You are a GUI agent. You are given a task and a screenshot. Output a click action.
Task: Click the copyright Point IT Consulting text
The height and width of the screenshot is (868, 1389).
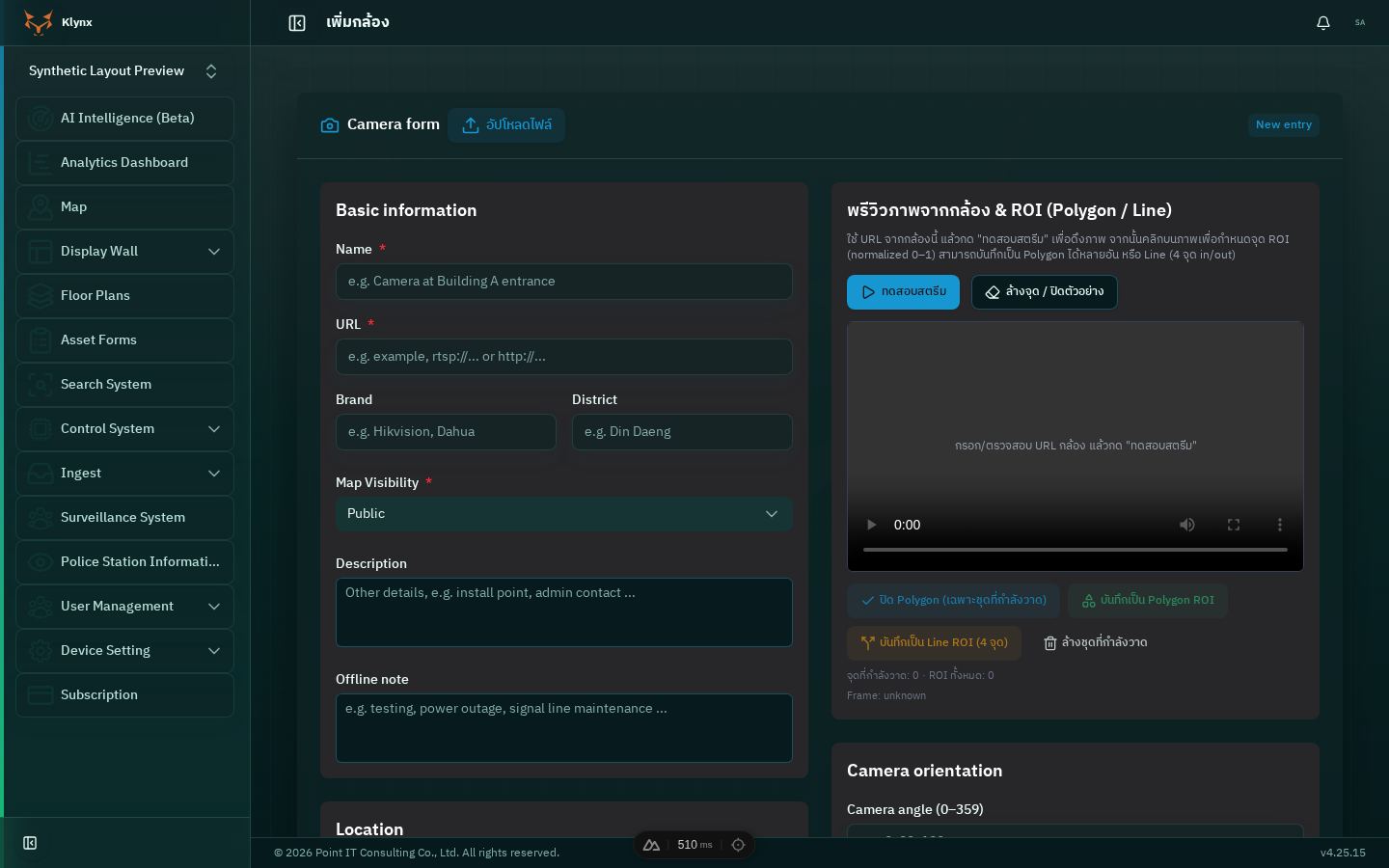417,853
